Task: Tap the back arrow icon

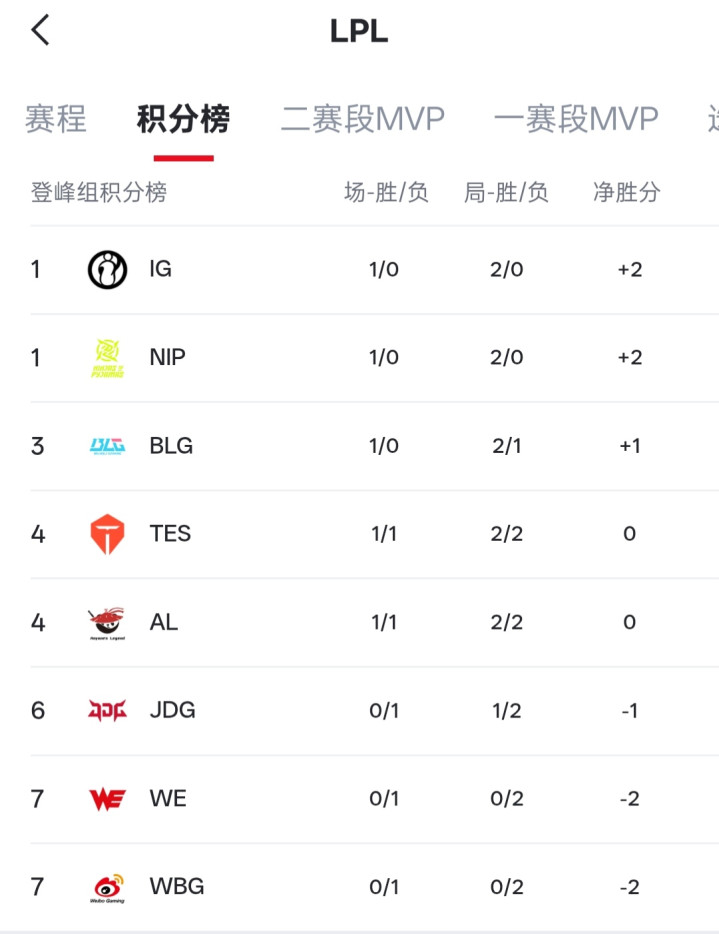Action: [40, 30]
